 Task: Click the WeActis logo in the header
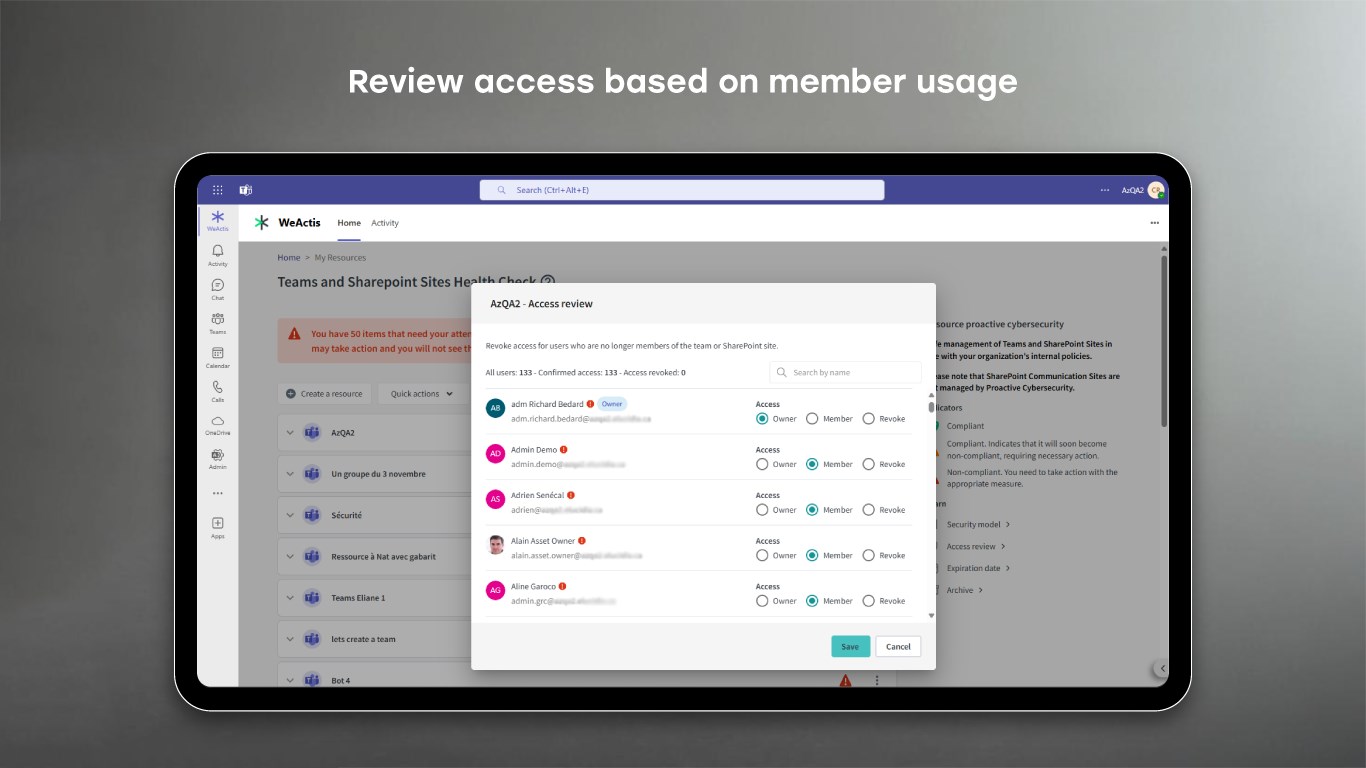click(x=261, y=223)
